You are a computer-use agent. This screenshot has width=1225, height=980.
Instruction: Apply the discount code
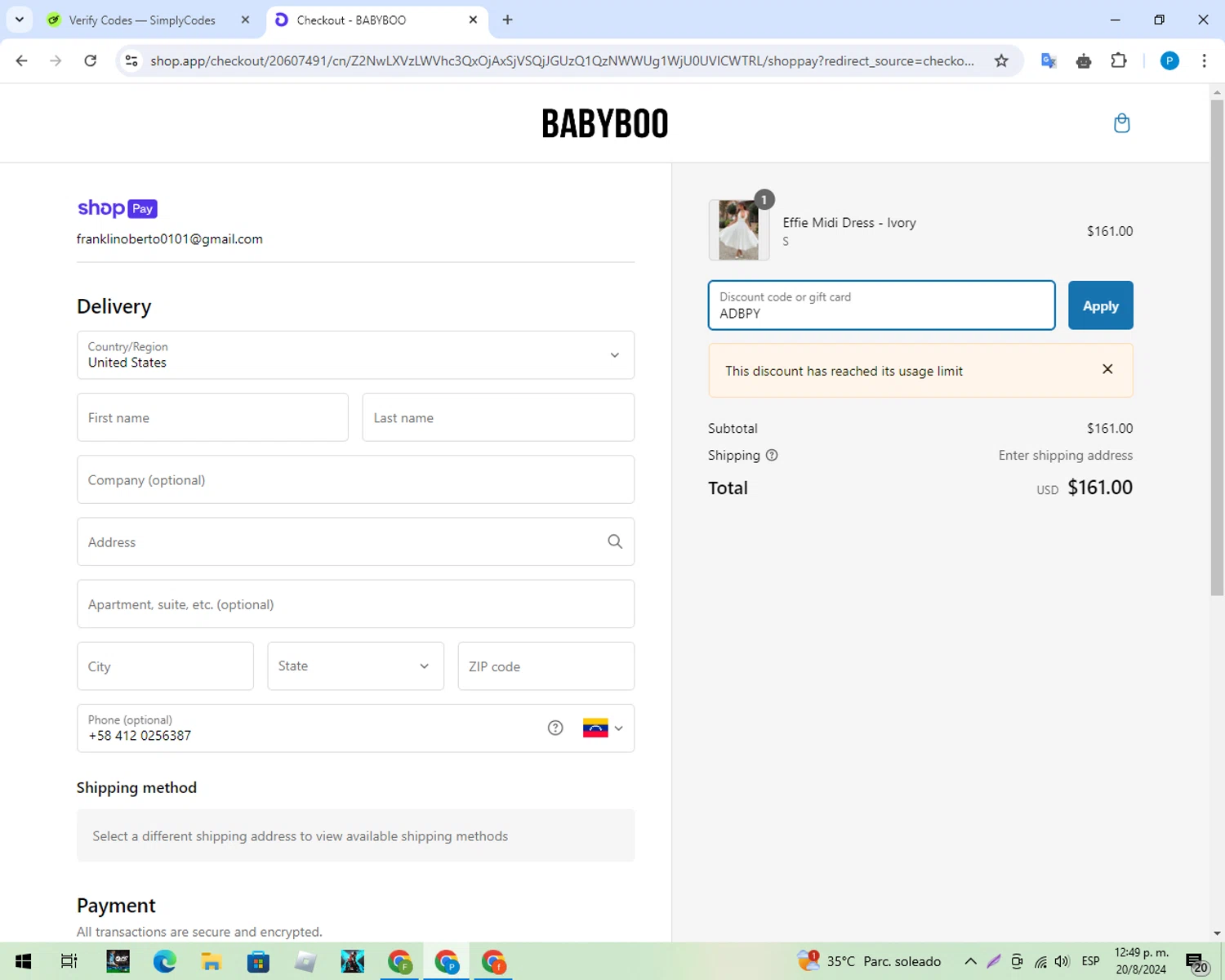pyautogui.click(x=1100, y=305)
